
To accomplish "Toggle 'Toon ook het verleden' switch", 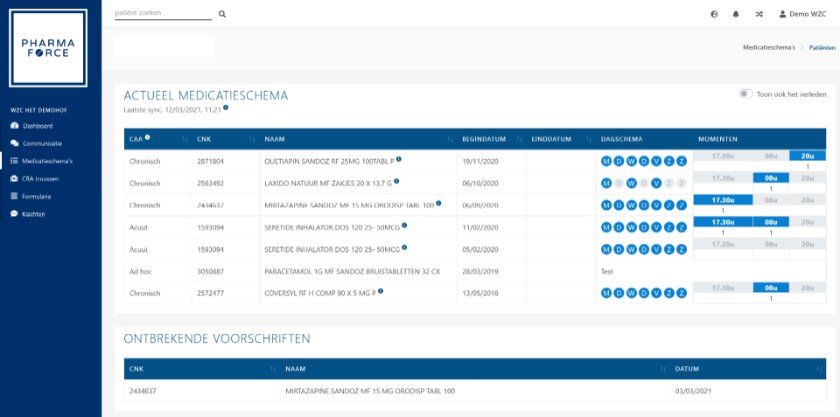I will coord(745,93).
